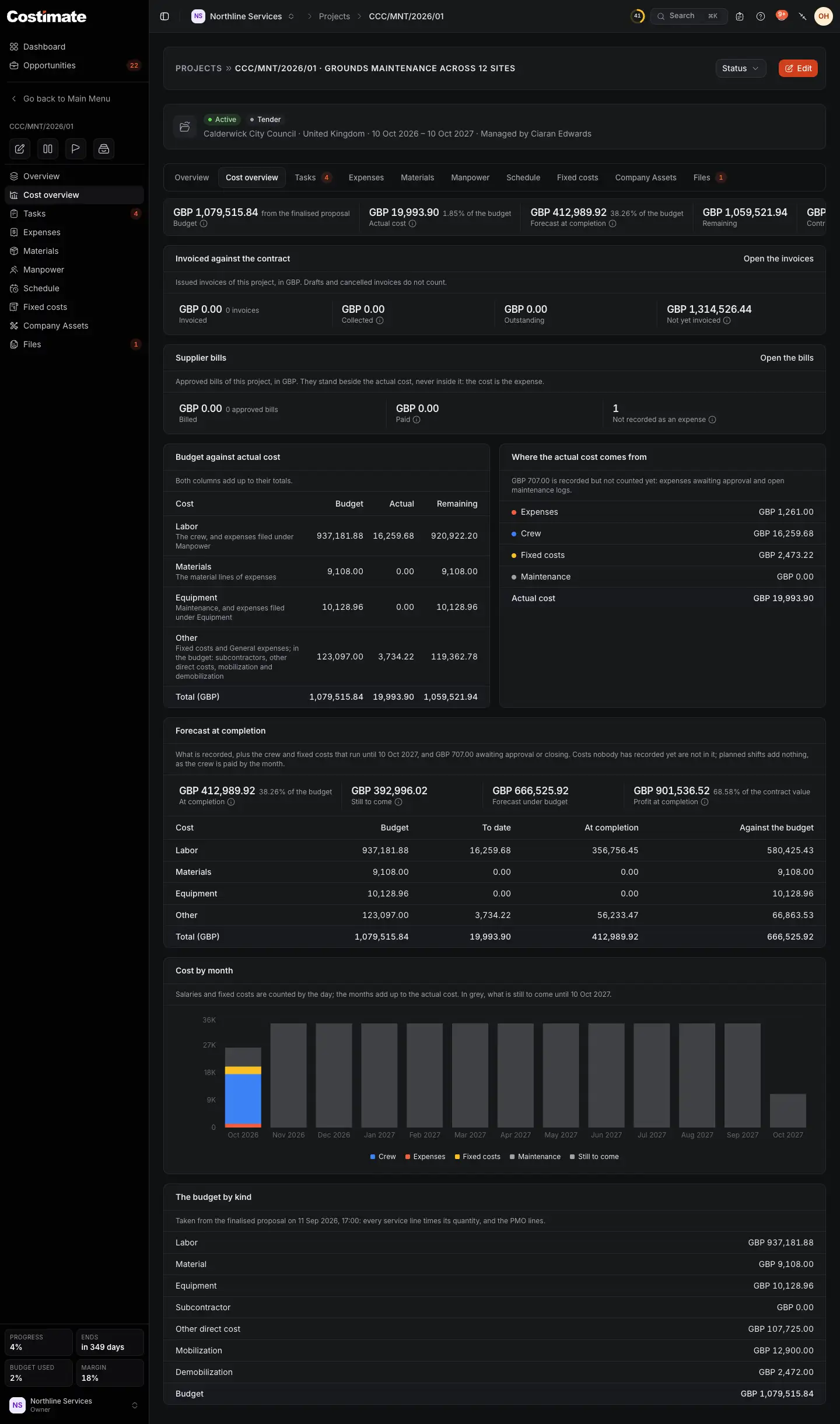
Task: Click the Search field in top bar
Action: point(689,16)
